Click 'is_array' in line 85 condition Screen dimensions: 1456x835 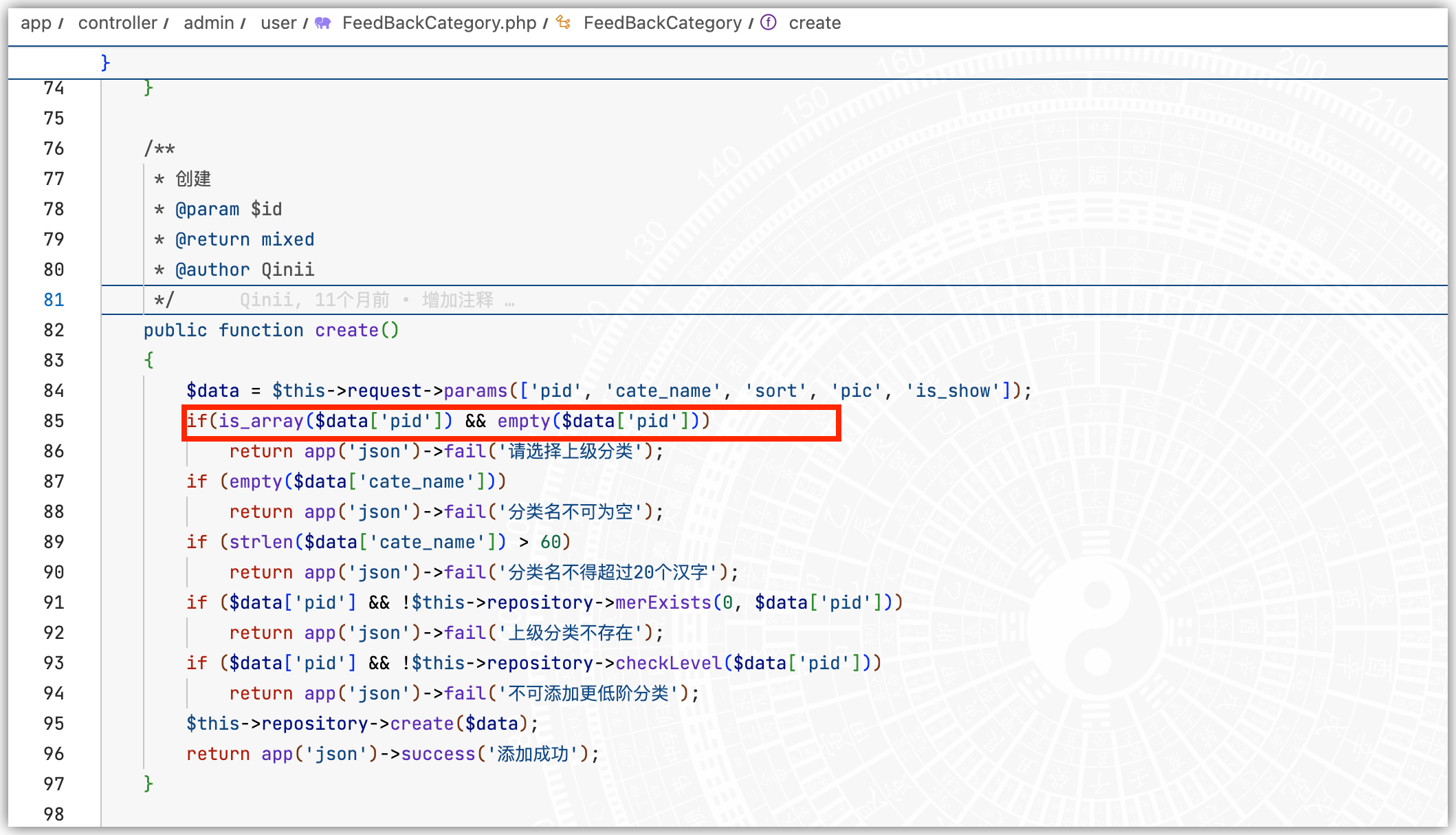point(261,421)
